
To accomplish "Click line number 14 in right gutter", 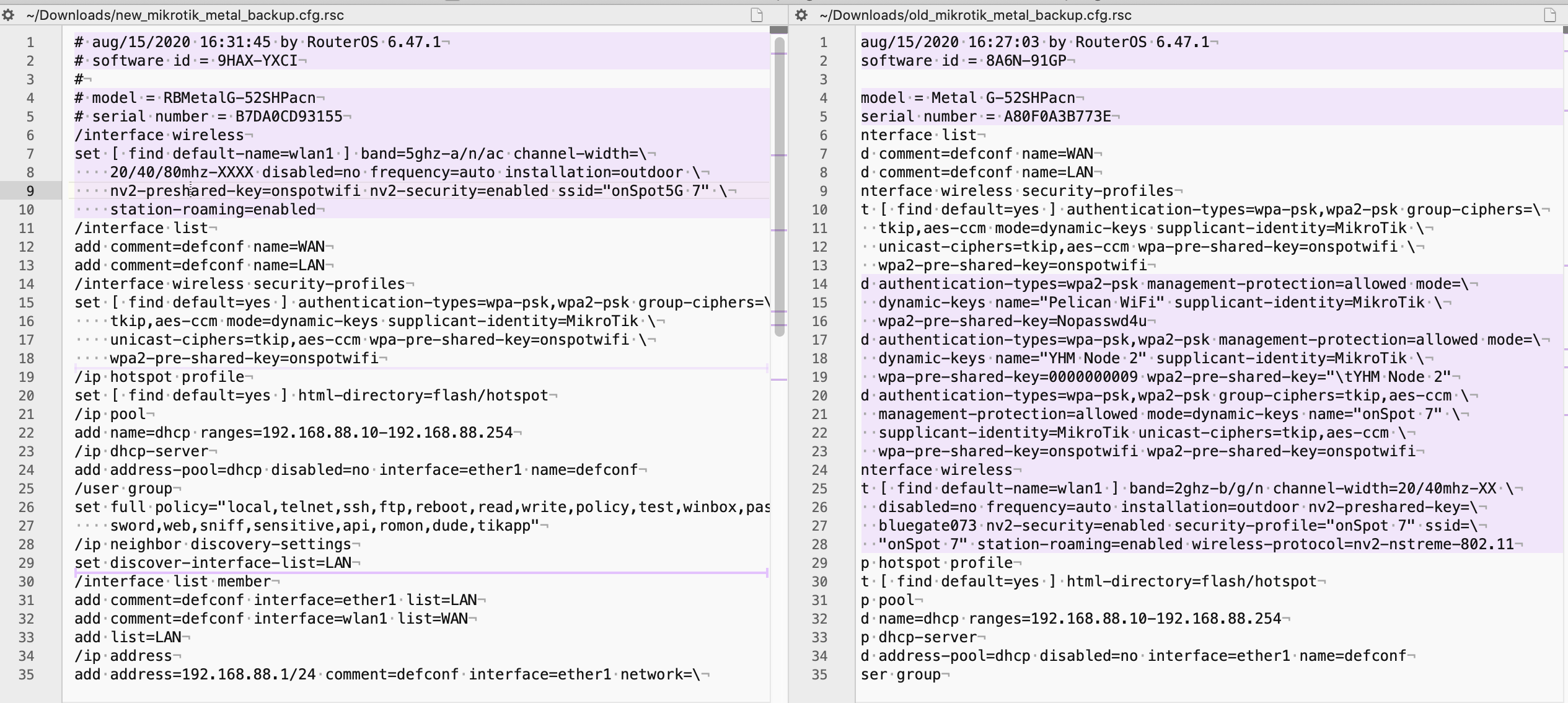I will (x=819, y=284).
